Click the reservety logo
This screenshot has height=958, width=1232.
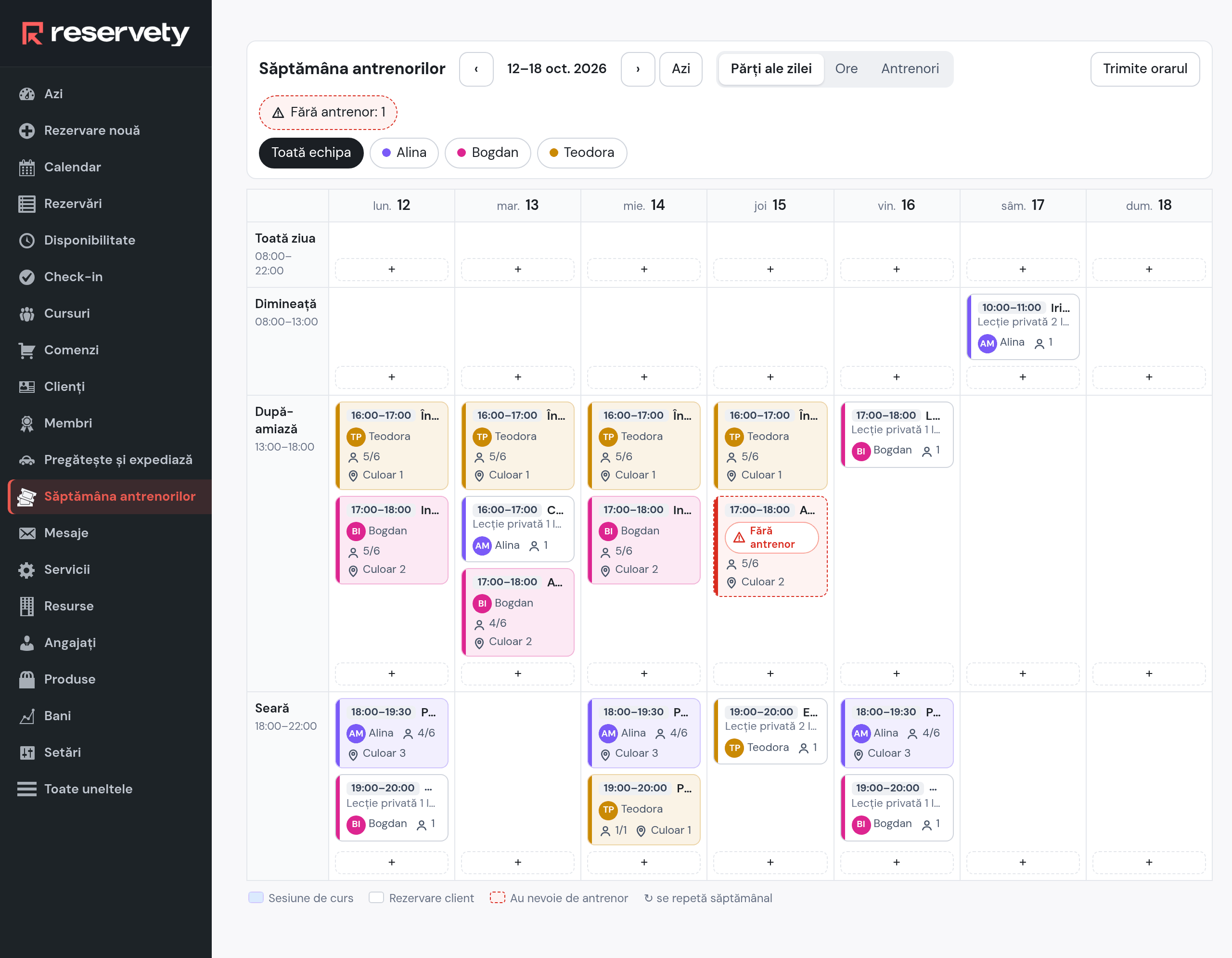point(105,33)
